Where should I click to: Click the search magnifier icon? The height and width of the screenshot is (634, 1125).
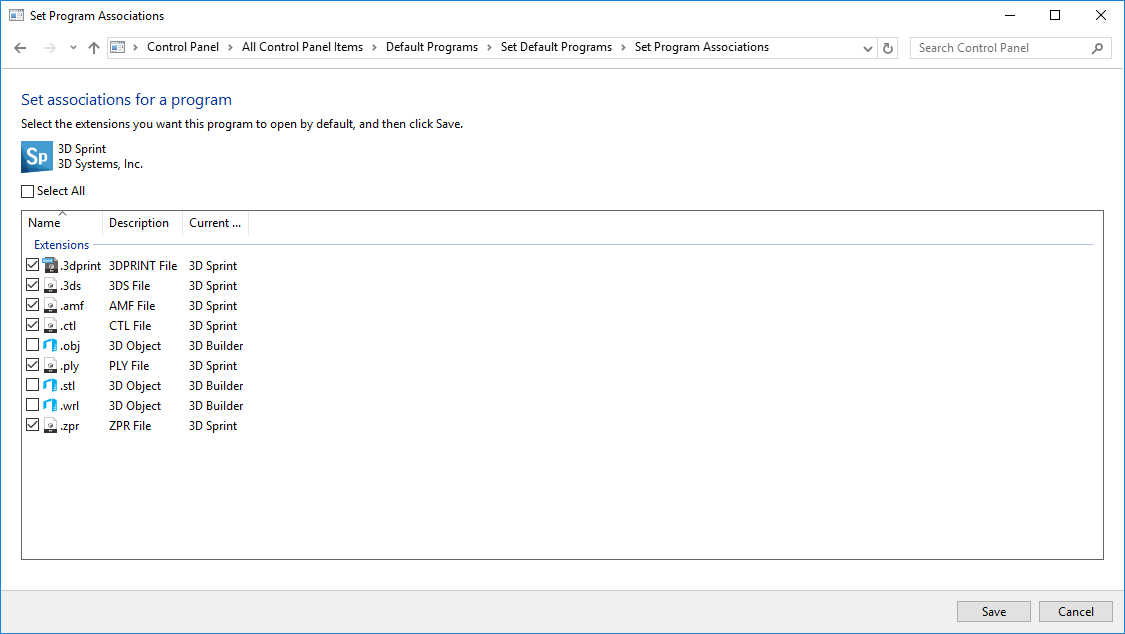1097,47
